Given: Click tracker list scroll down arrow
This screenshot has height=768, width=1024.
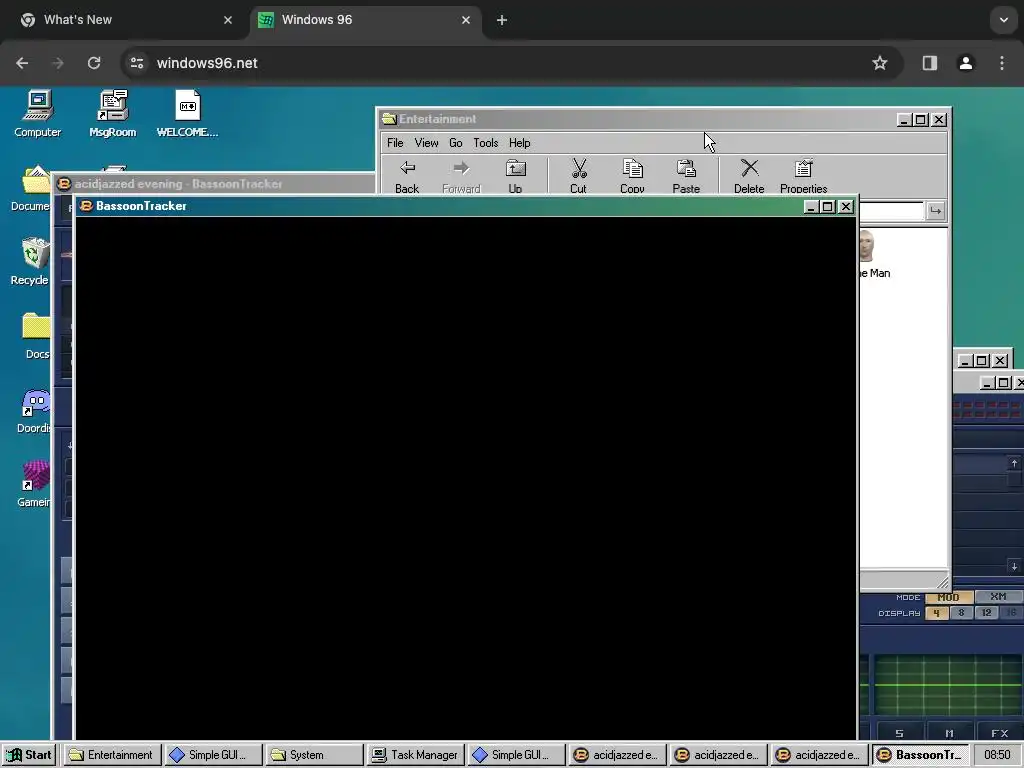Looking at the screenshot, I should [1014, 567].
